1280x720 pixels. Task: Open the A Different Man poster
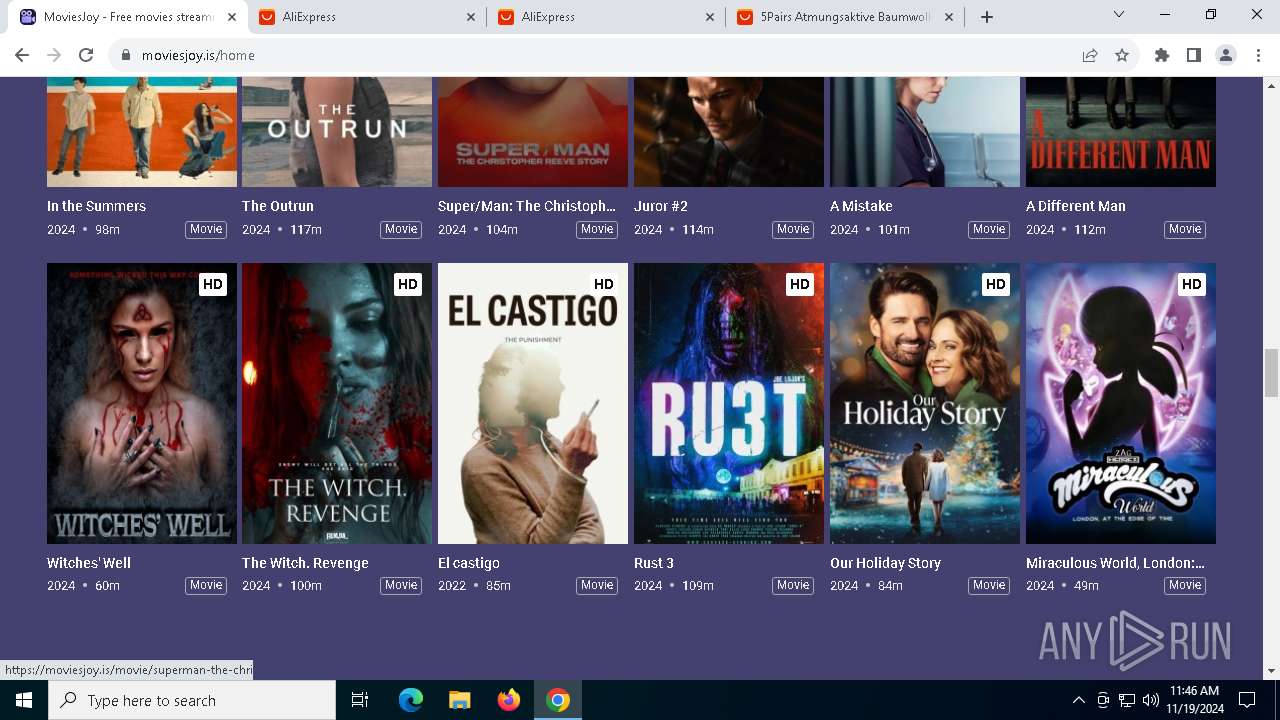(x=1121, y=131)
